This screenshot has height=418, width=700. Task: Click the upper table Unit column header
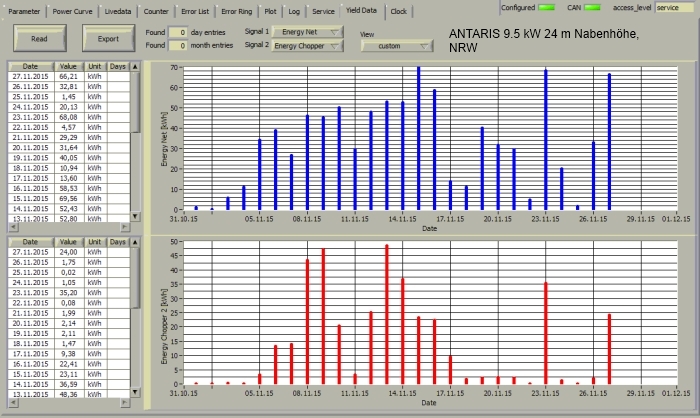tap(95, 67)
